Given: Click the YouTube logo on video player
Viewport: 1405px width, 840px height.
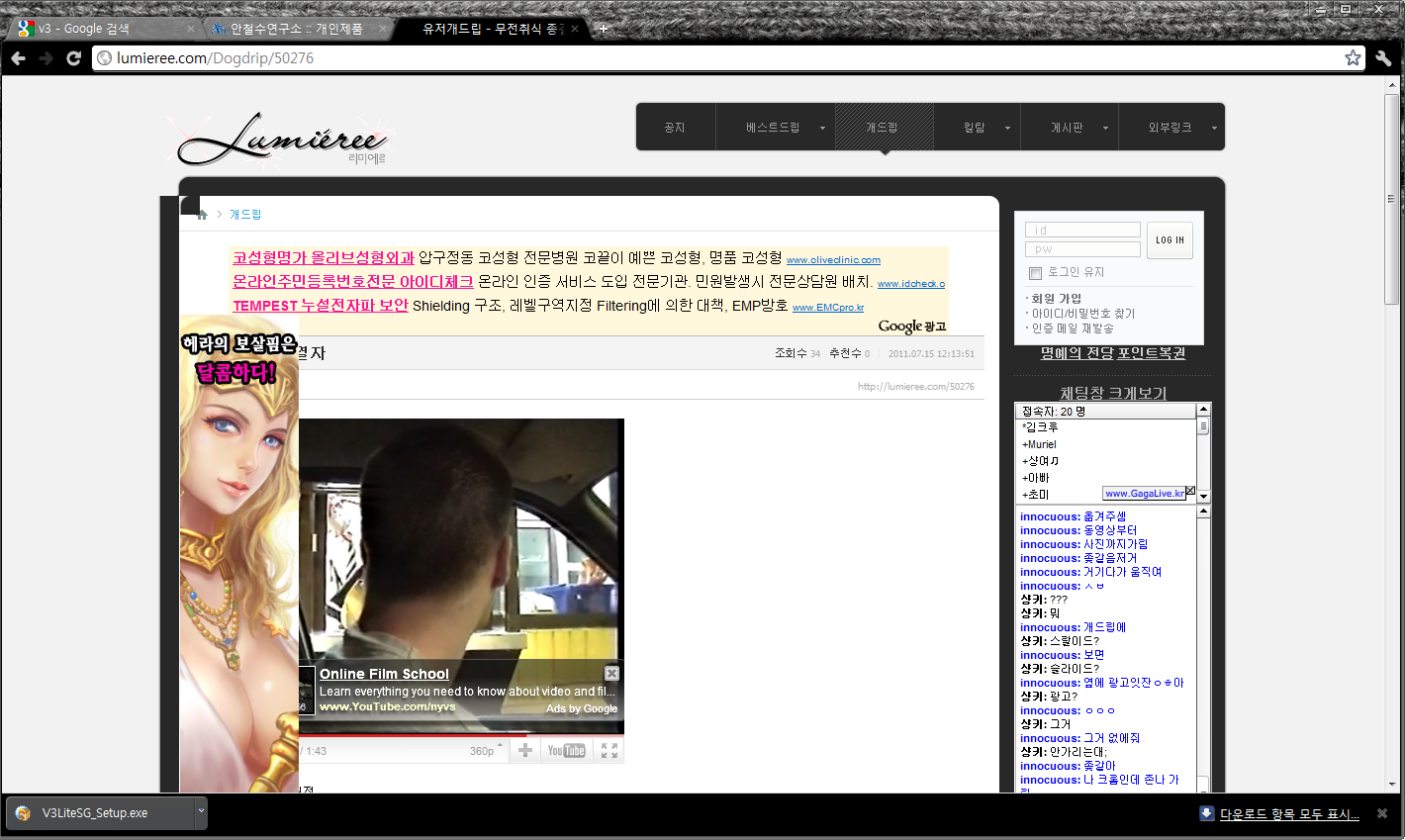Looking at the screenshot, I should coord(567,751).
